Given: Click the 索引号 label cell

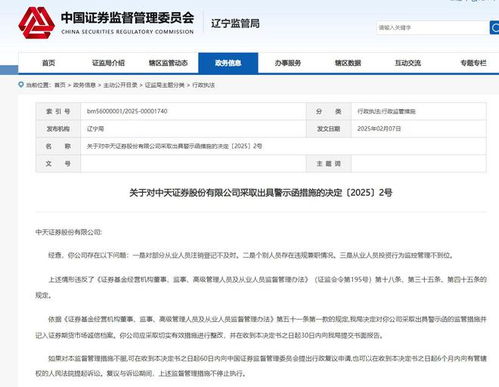Looking at the screenshot, I should coord(58,111).
